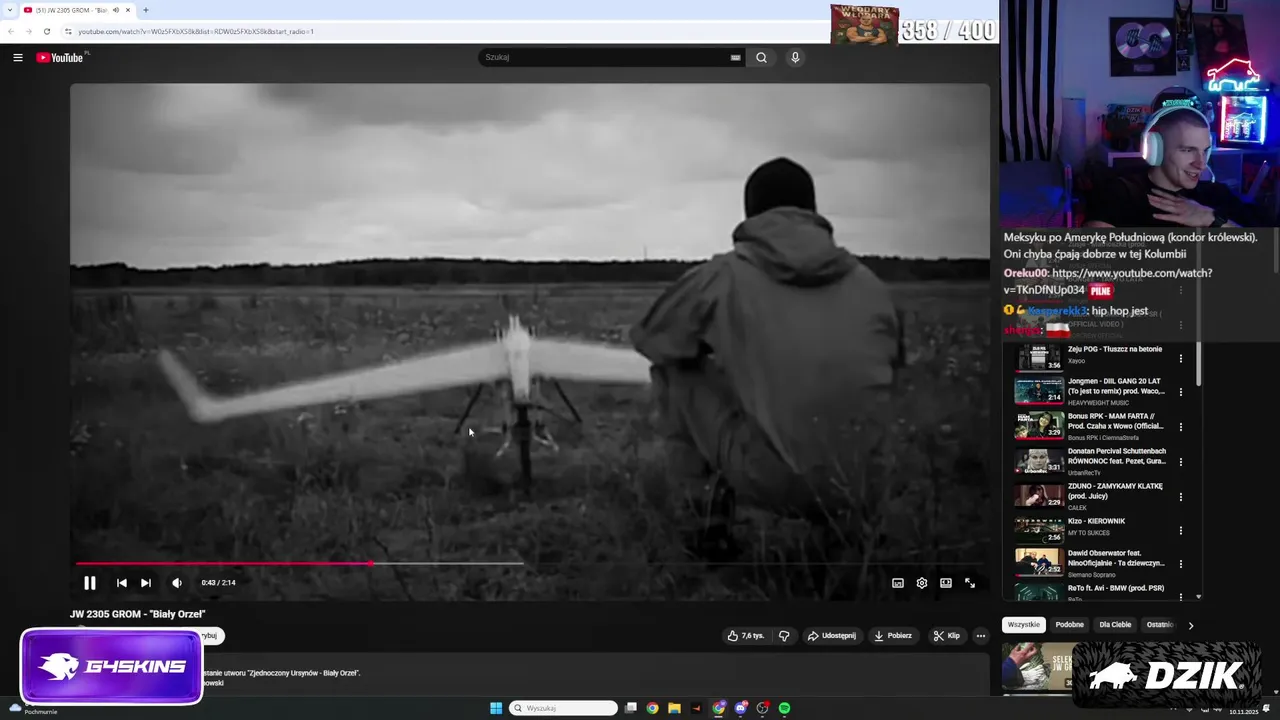The width and height of the screenshot is (1280, 720).
Task: Open the Windows Start menu
Action: pyautogui.click(x=495, y=708)
